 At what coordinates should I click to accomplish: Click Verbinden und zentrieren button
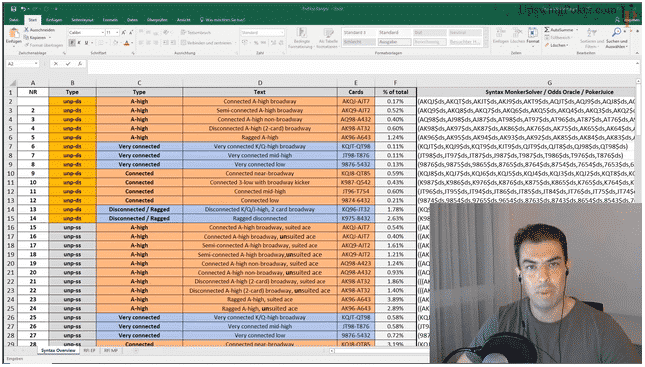pyautogui.click(x=208, y=43)
